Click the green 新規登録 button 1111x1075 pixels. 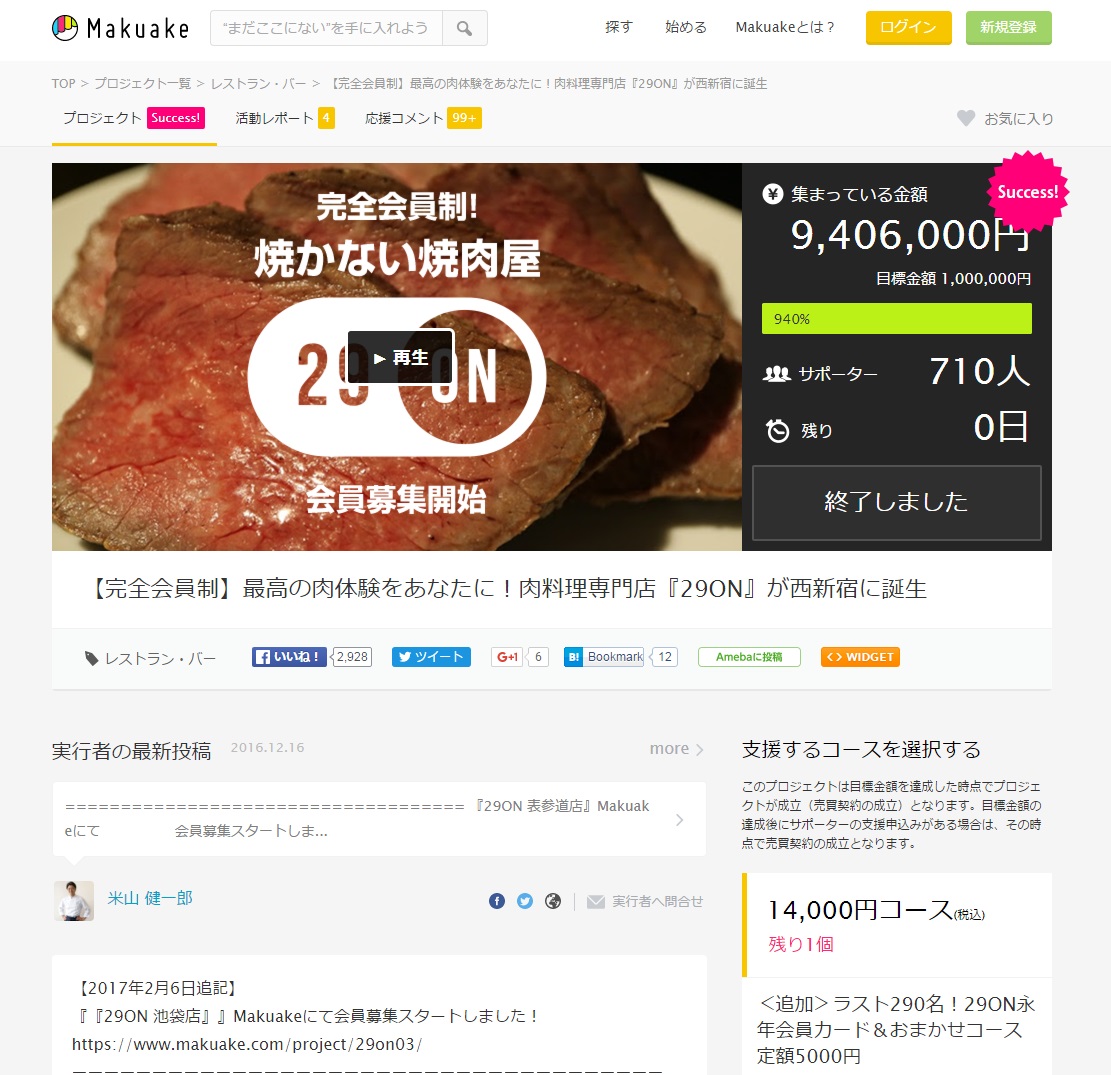click(x=1008, y=28)
